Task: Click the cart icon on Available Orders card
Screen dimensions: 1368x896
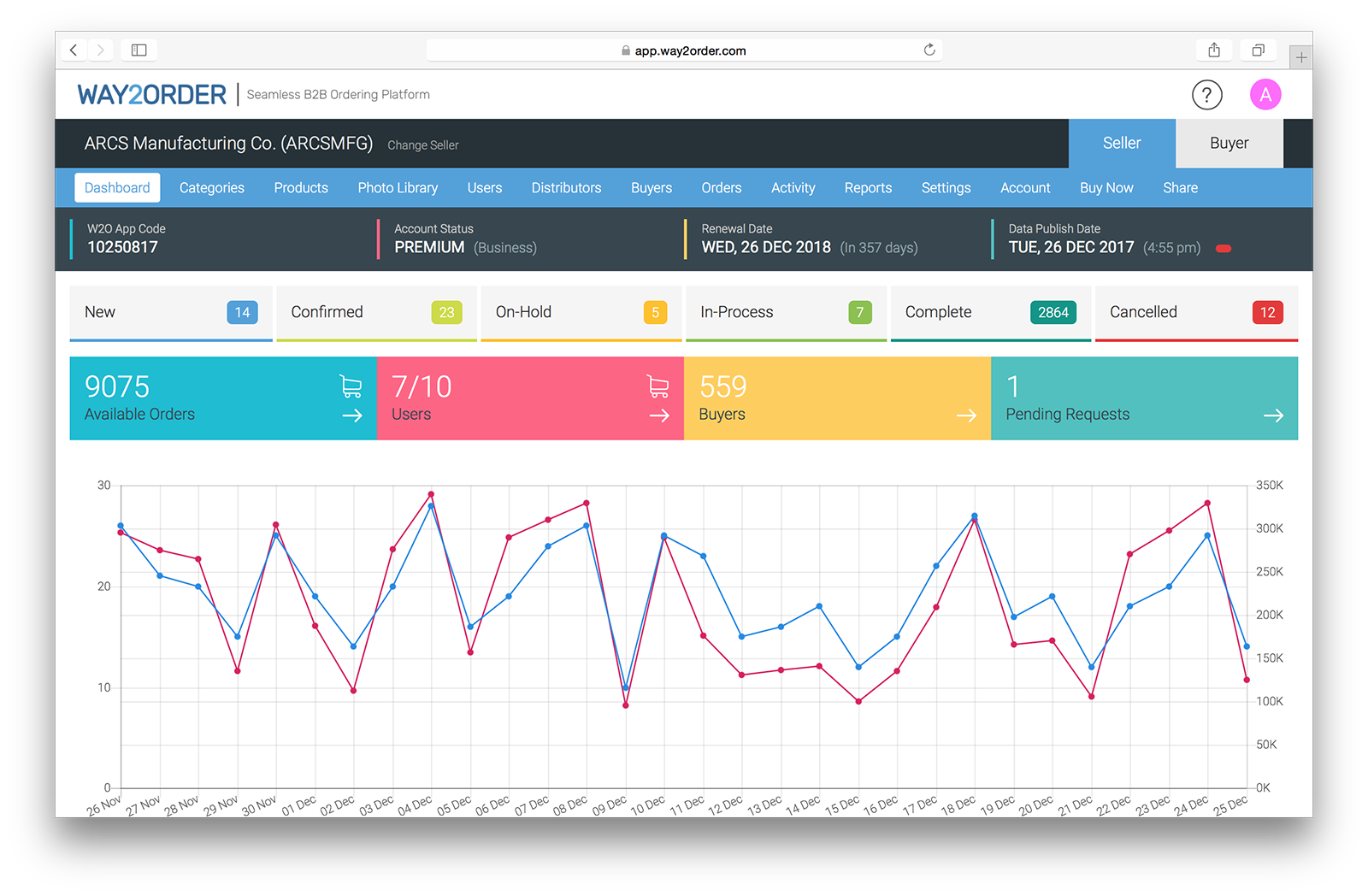Action: (x=351, y=386)
